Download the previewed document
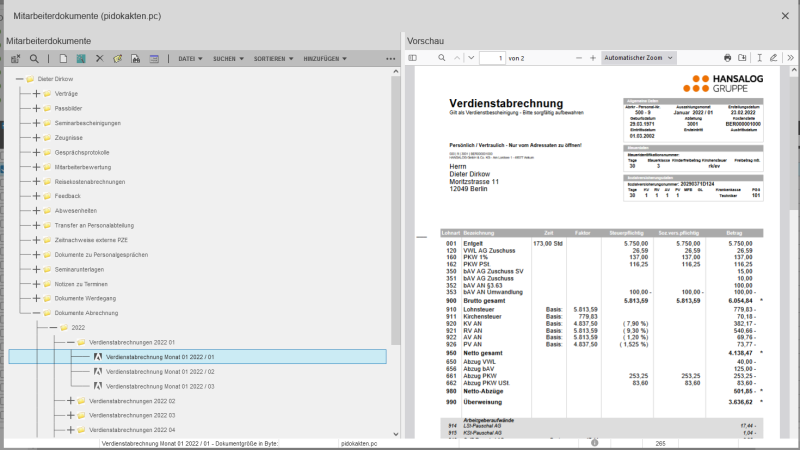Screen dimensions: 800x450 [x=742, y=58]
